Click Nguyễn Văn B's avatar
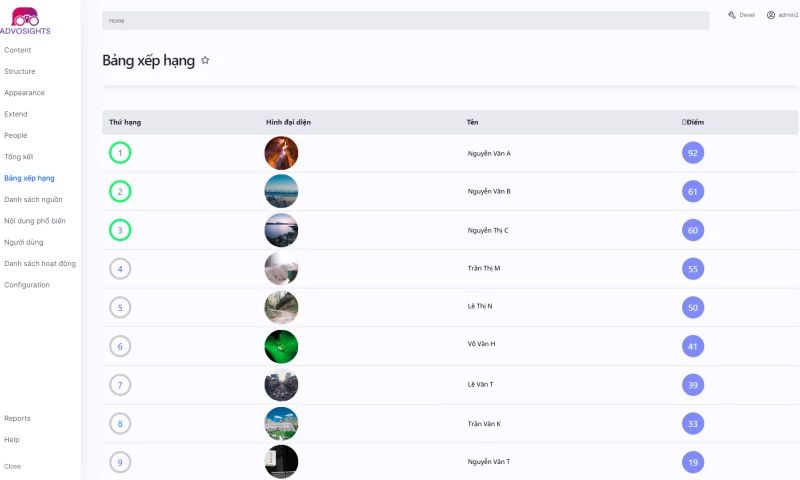Viewport: 800px width, 480px height. pyautogui.click(x=281, y=191)
